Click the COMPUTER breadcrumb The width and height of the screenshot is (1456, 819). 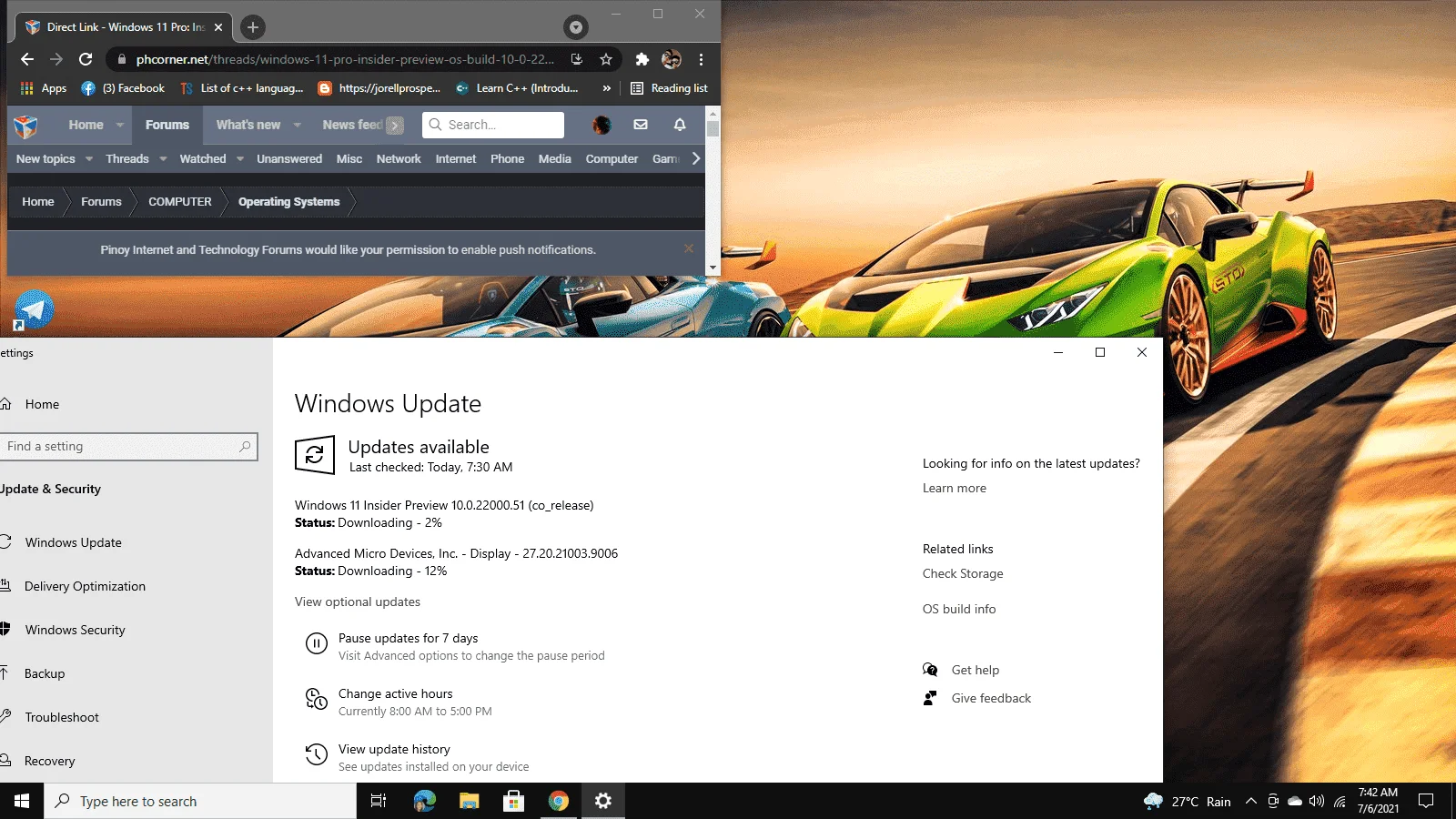(x=180, y=202)
